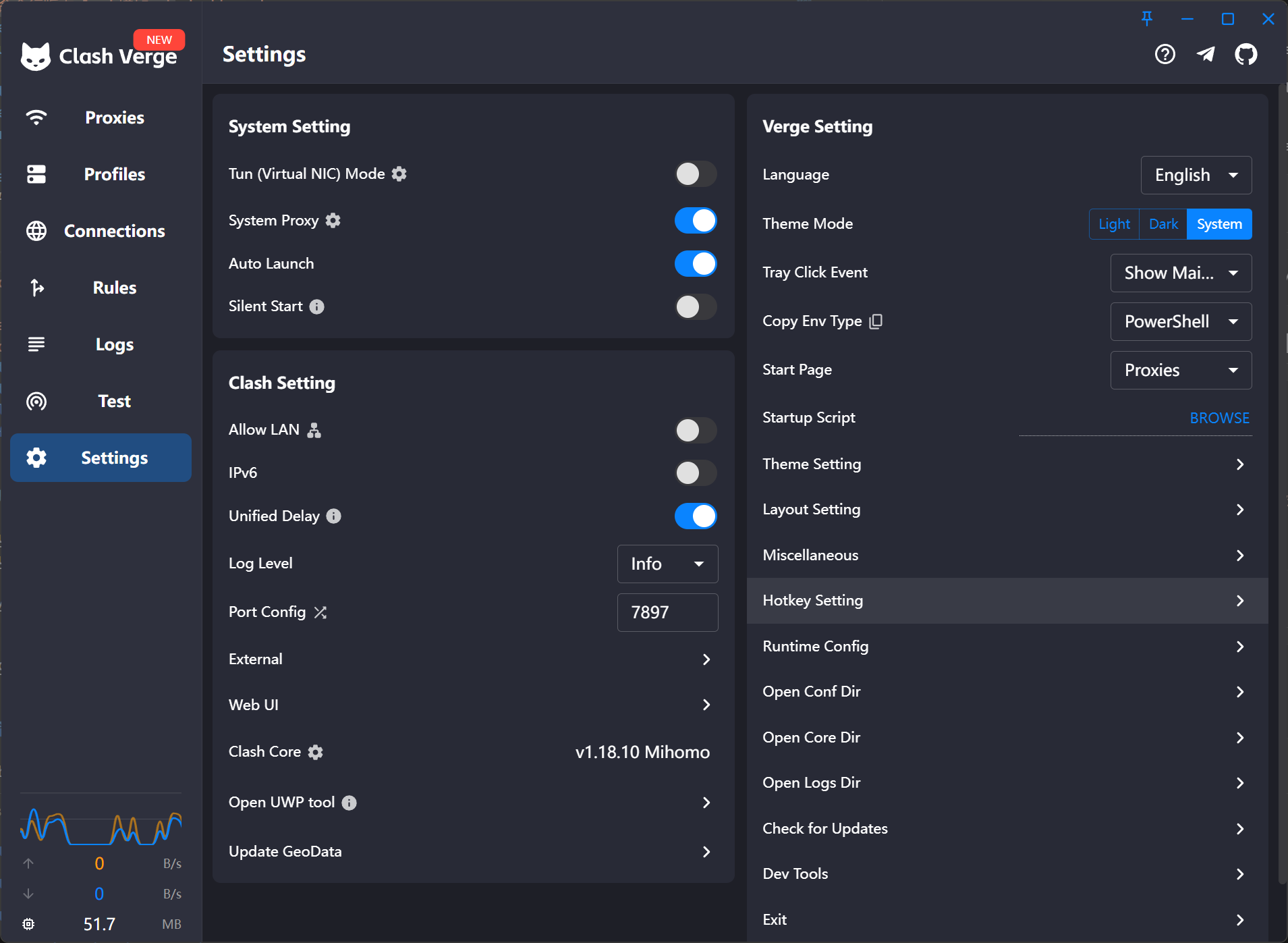1288x943 pixels.
Task: Click BROWSE for Startup Script
Action: tap(1219, 418)
